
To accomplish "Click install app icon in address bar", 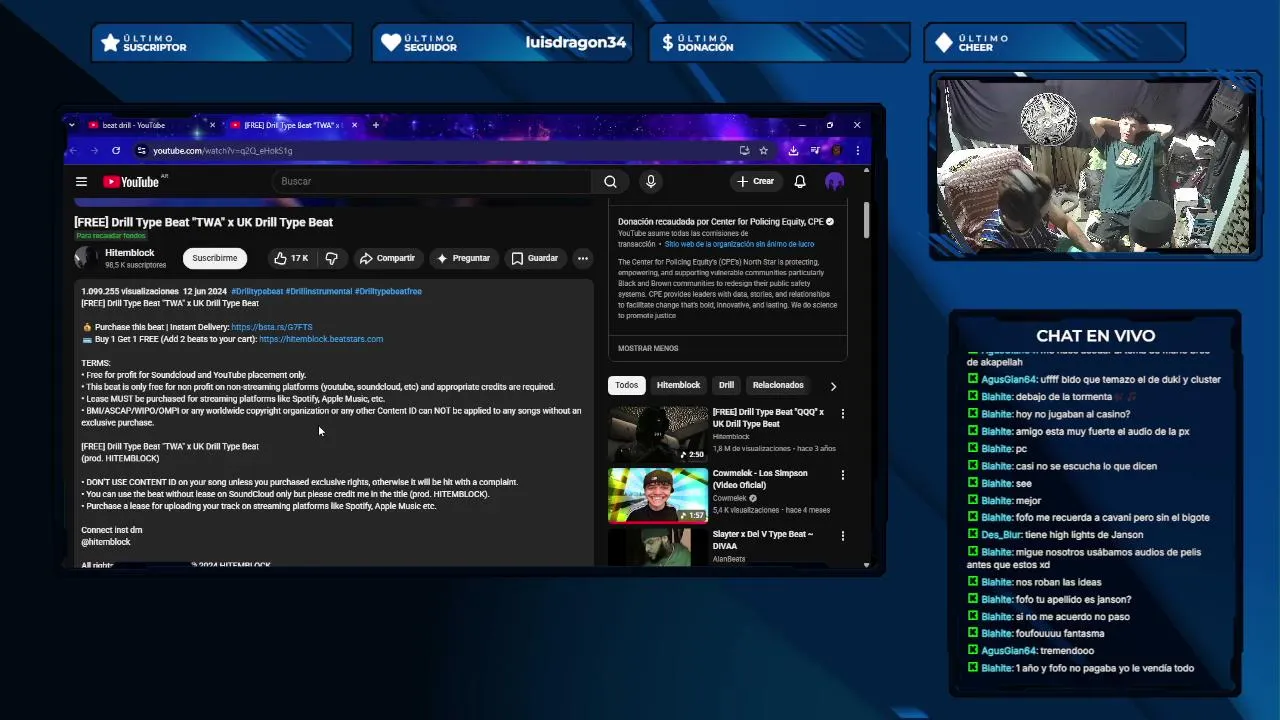I will (x=744, y=150).
